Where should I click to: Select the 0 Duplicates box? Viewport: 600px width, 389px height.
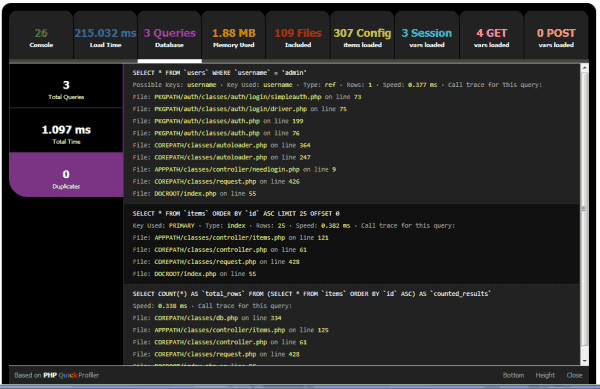[x=66, y=175]
